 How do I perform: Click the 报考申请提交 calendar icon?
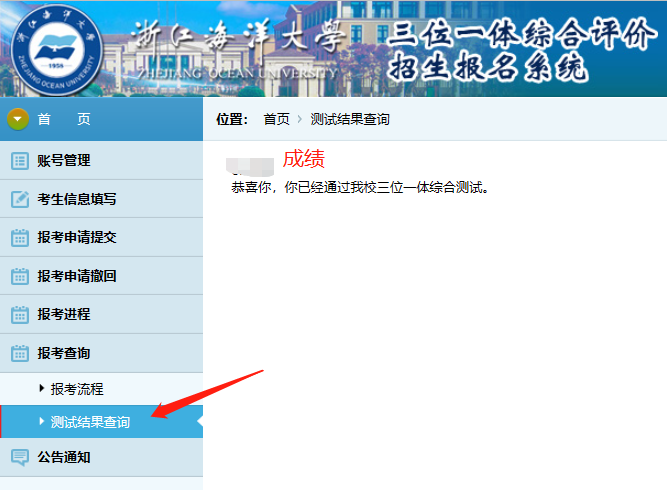coord(20,238)
